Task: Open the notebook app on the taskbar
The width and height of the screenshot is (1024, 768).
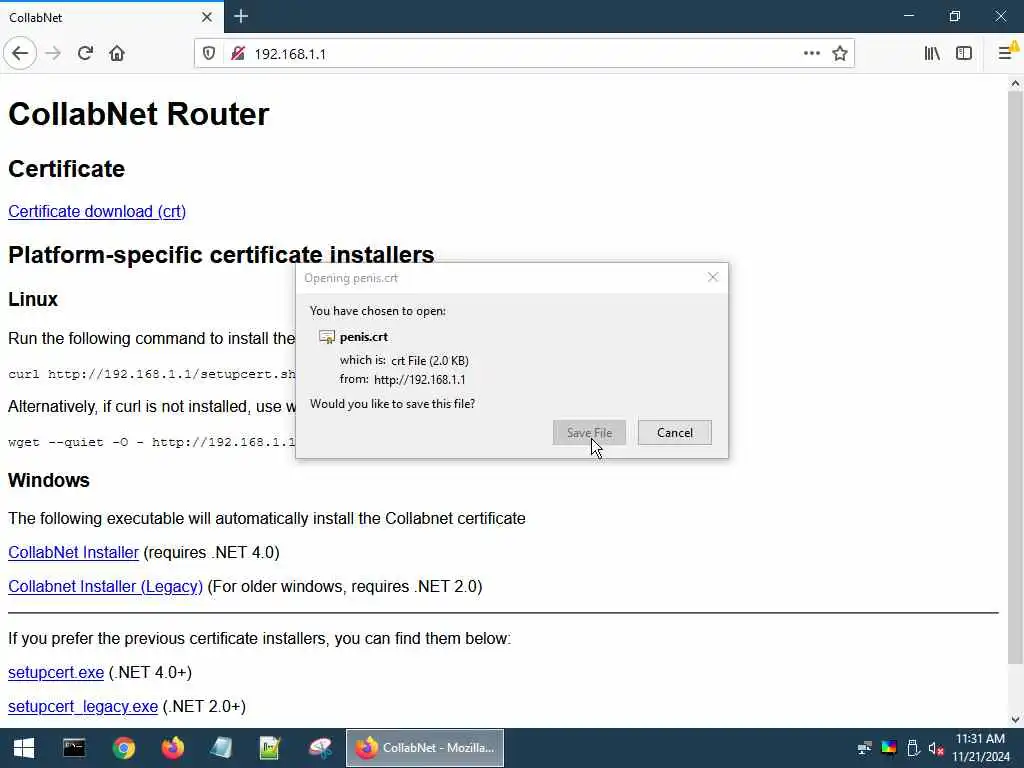Action: [221, 748]
